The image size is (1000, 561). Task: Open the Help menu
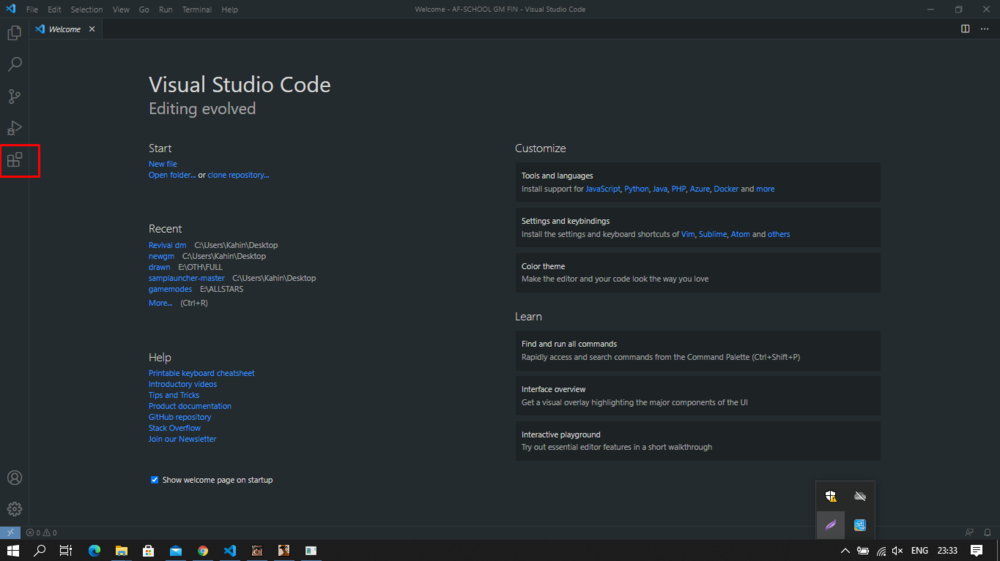(x=230, y=10)
